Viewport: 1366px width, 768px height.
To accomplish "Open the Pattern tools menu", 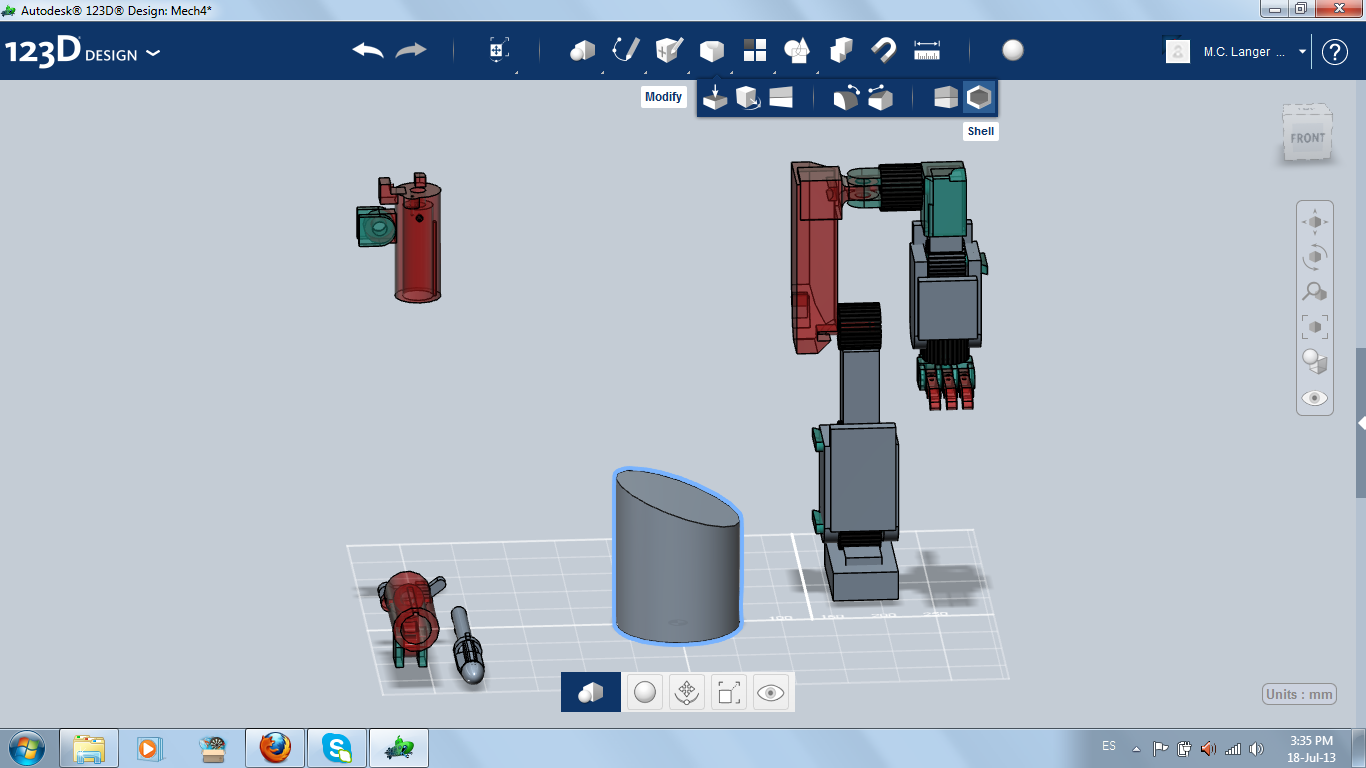I will pos(755,50).
